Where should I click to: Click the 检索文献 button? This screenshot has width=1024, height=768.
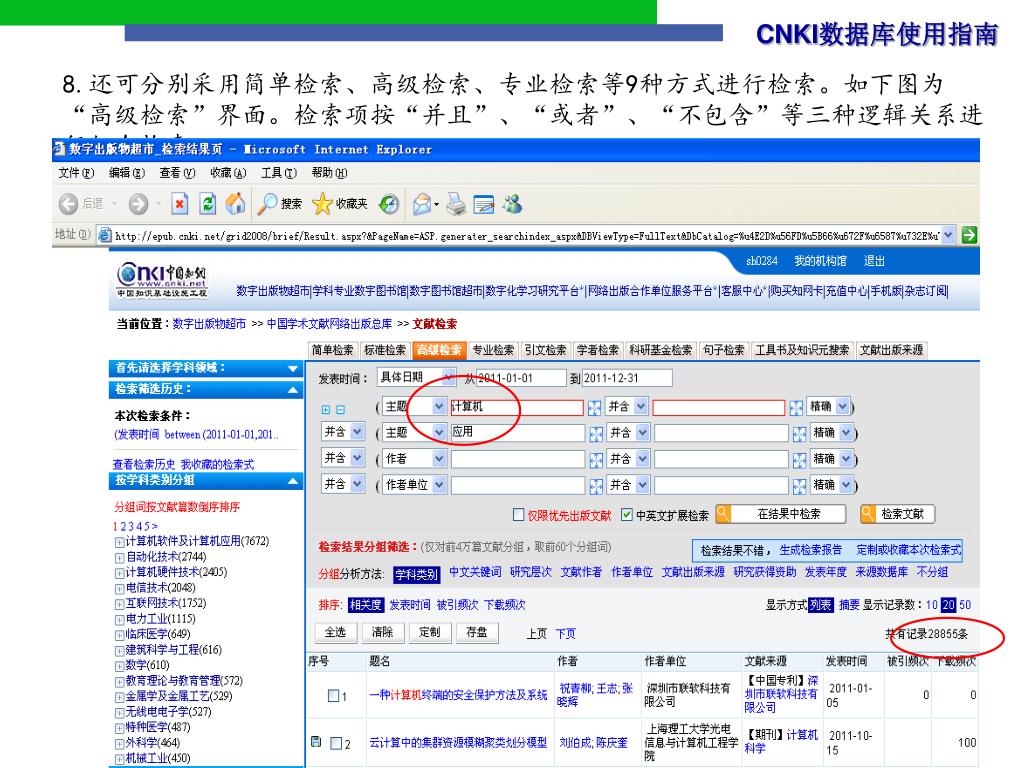point(897,514)
